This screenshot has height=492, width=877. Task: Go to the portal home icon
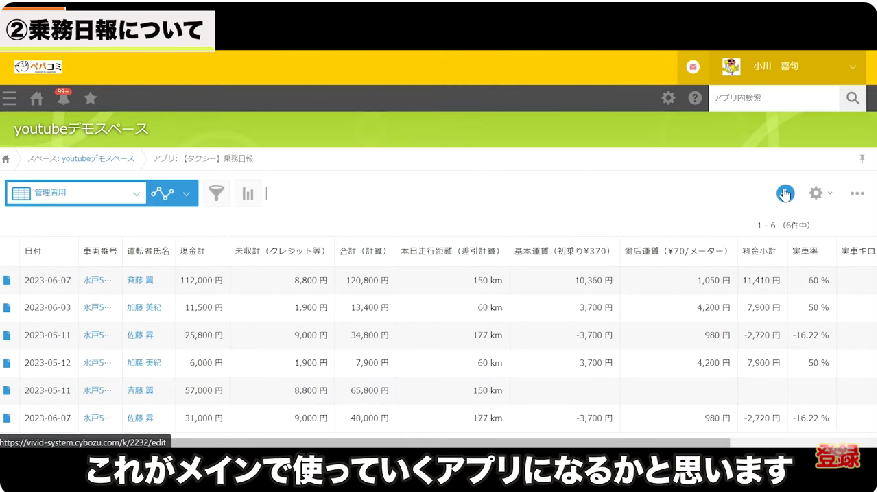point(37,98)
